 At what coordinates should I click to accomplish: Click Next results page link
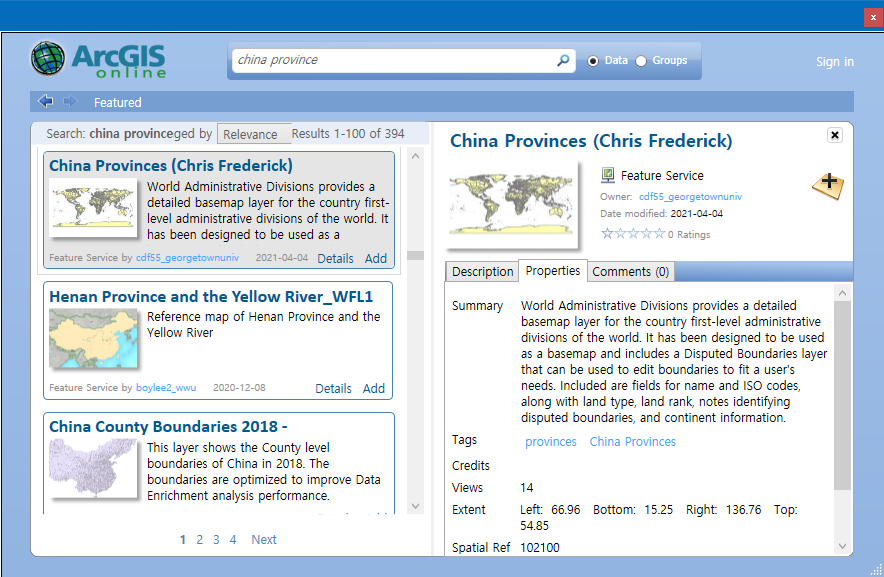click(x=264, y=540)
